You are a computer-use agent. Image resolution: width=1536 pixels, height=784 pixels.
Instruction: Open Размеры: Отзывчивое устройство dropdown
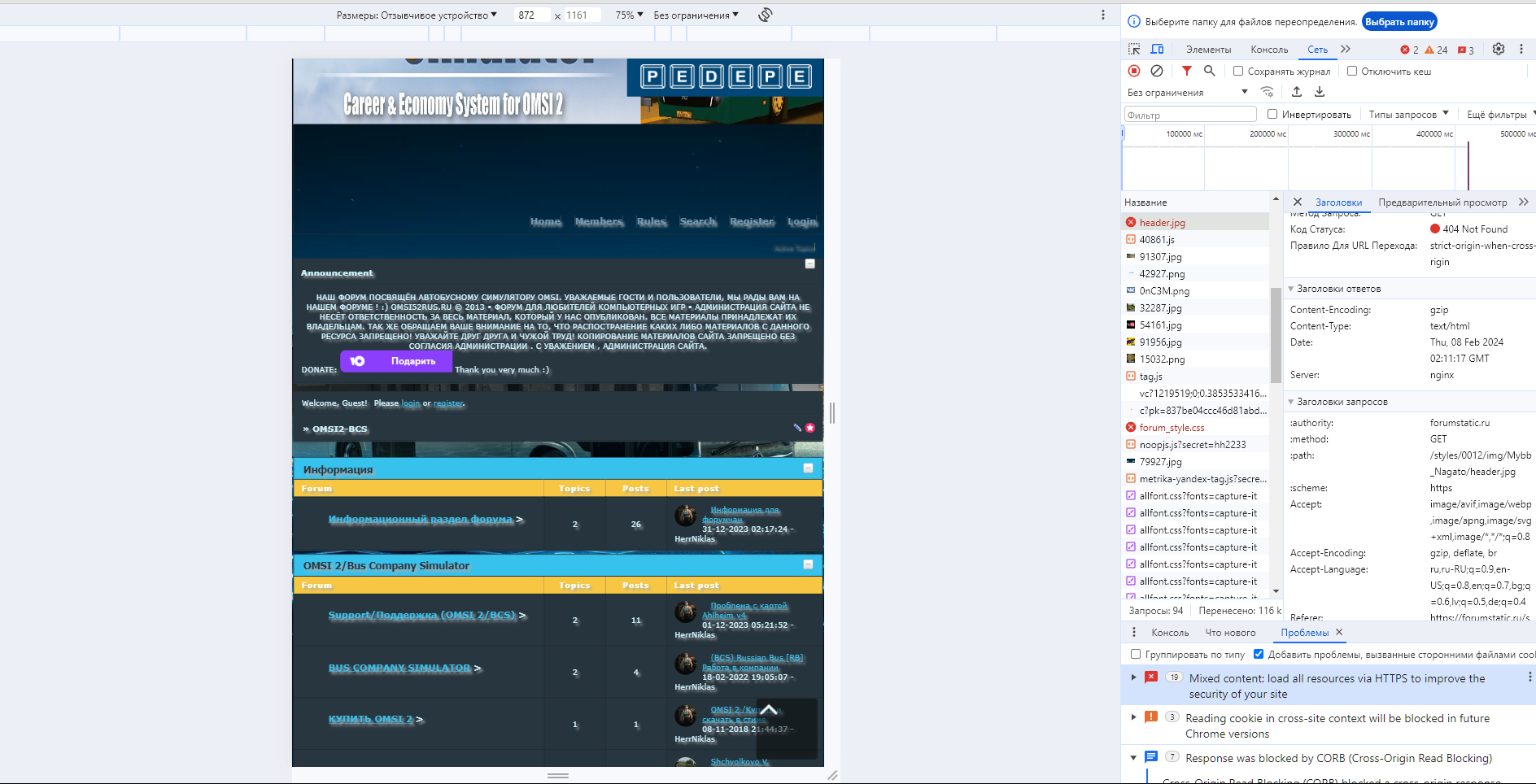(x=417, y=15)
